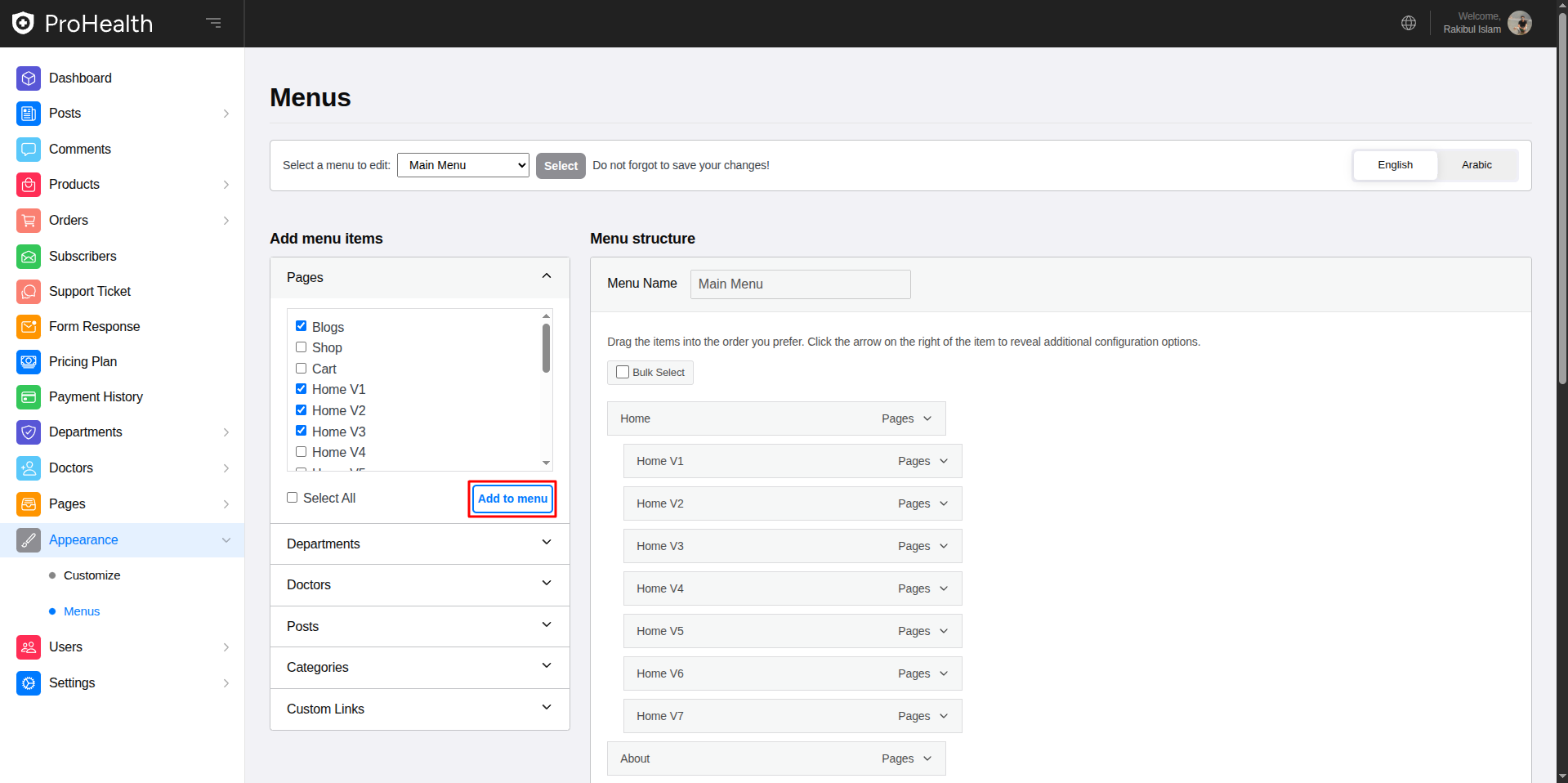1568x783 pixels.
Task: Click the Departments shield icon
Action: (x=29, y=432)
